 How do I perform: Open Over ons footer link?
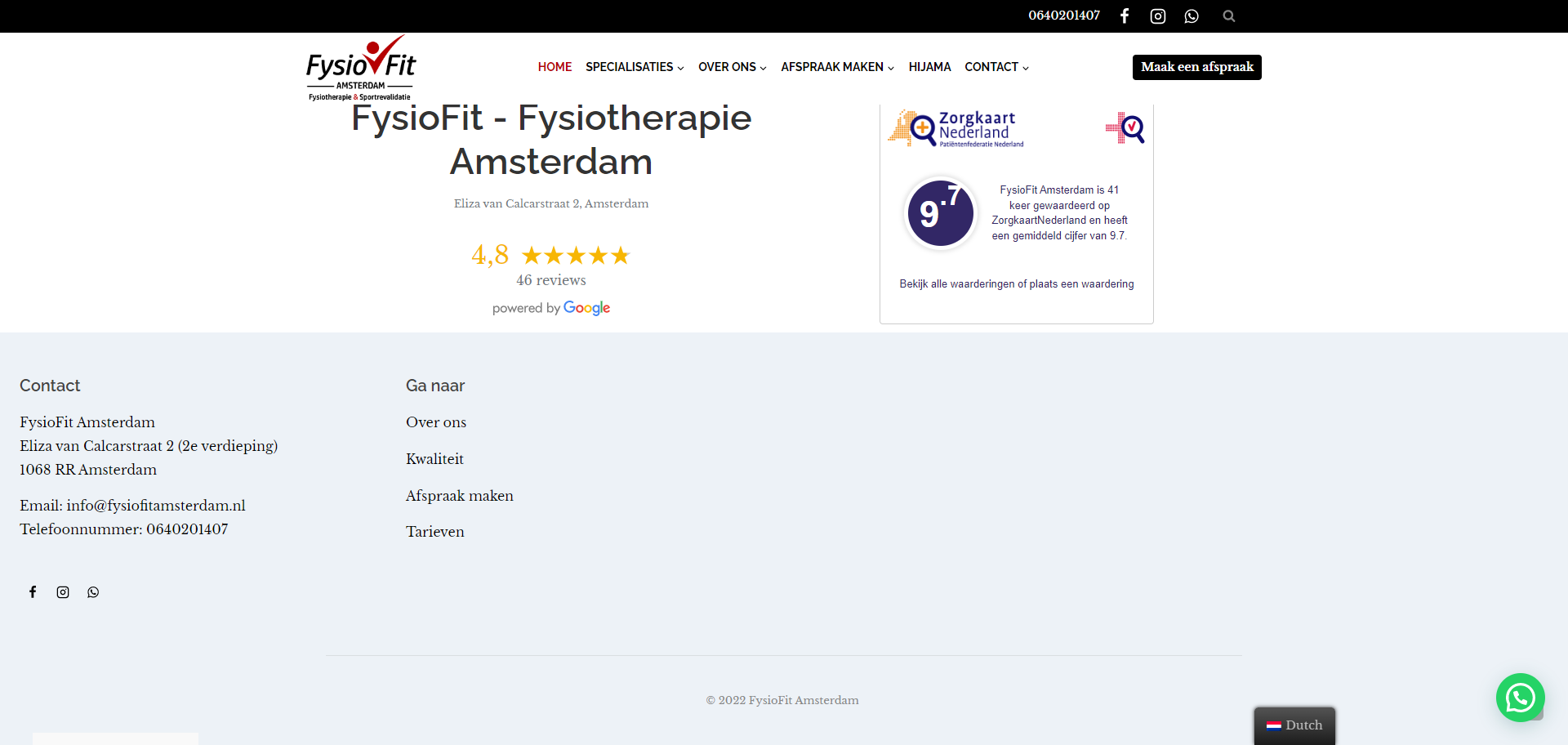point(436,422)
